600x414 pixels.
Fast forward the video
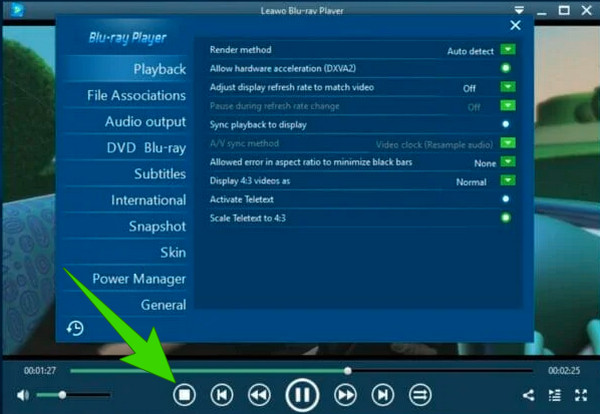[x=345, y=395]
